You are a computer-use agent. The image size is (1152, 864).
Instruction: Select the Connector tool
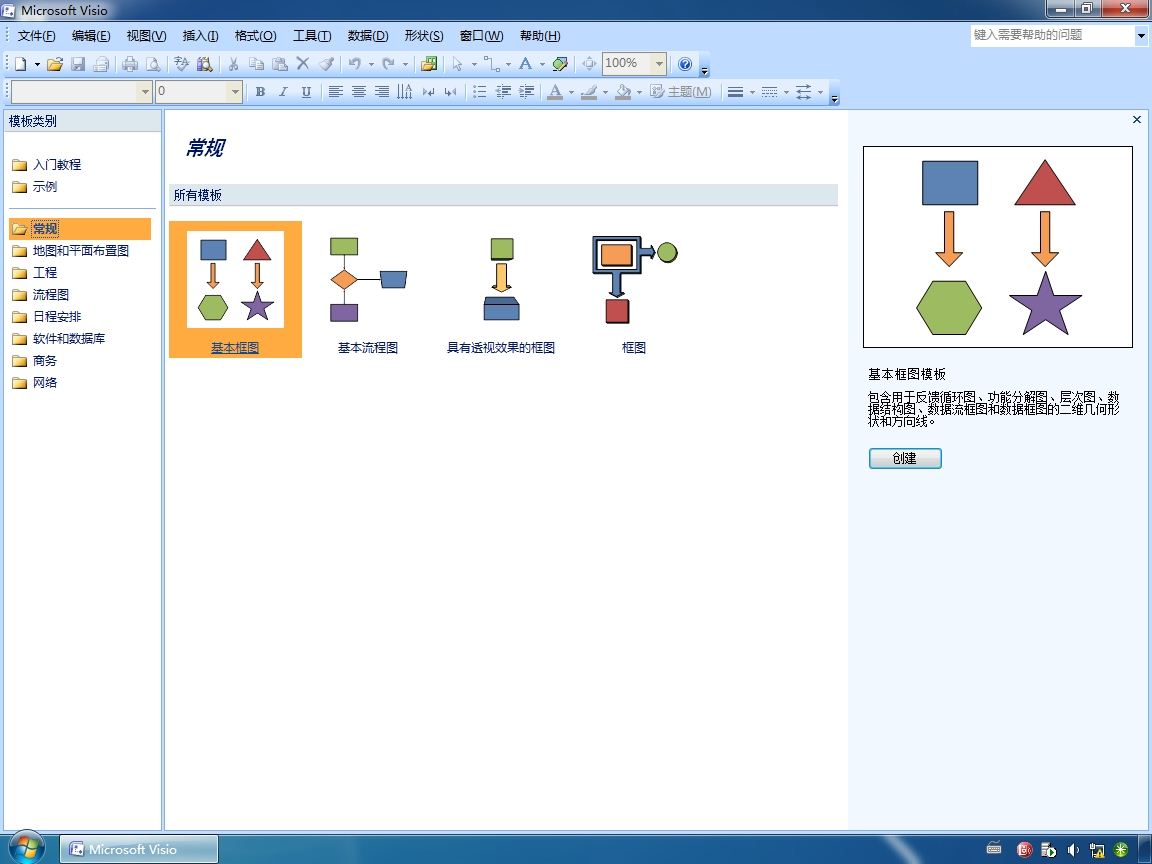(492, 64)
